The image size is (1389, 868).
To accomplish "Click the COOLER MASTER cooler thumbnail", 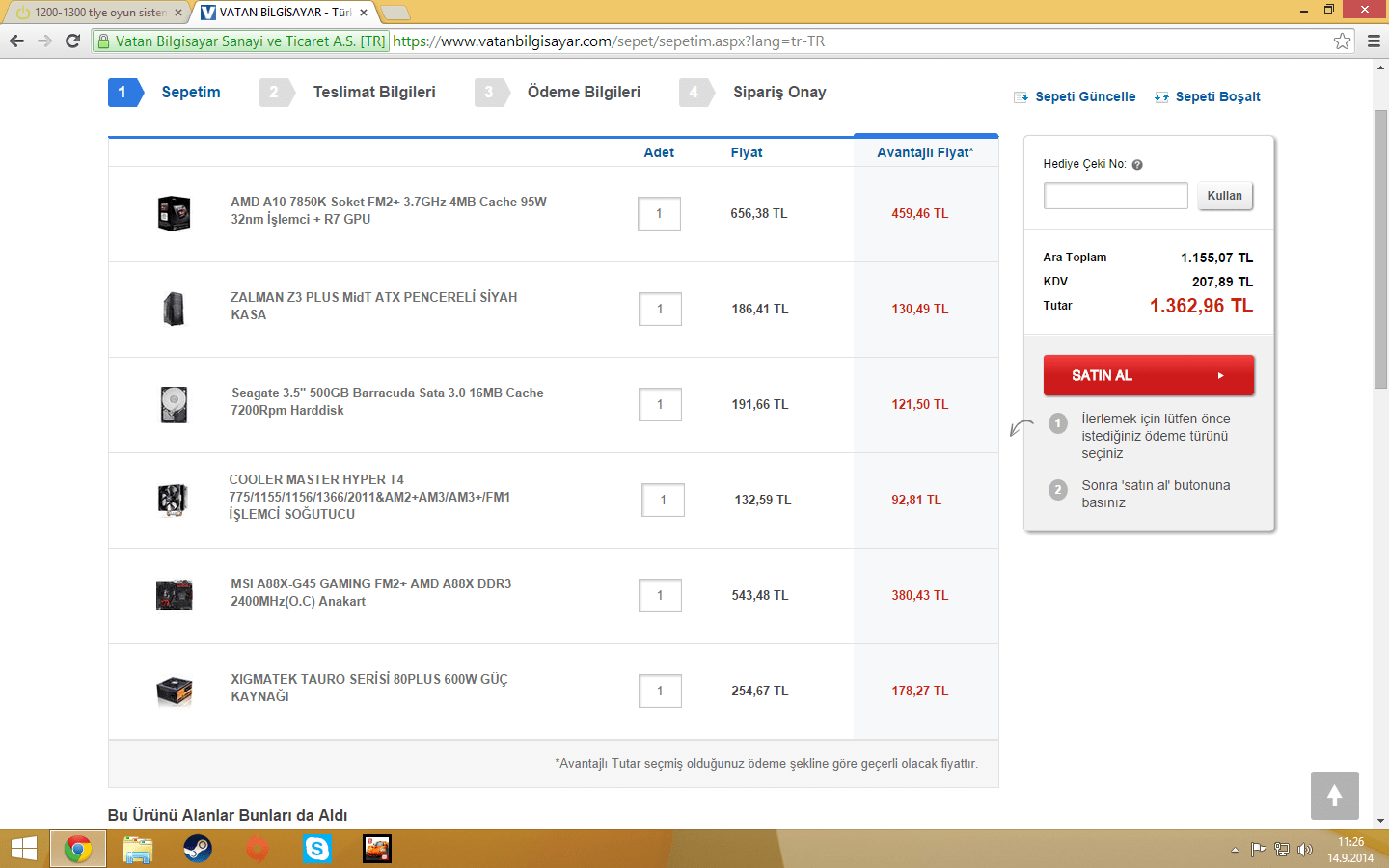I will click(173, 500).
